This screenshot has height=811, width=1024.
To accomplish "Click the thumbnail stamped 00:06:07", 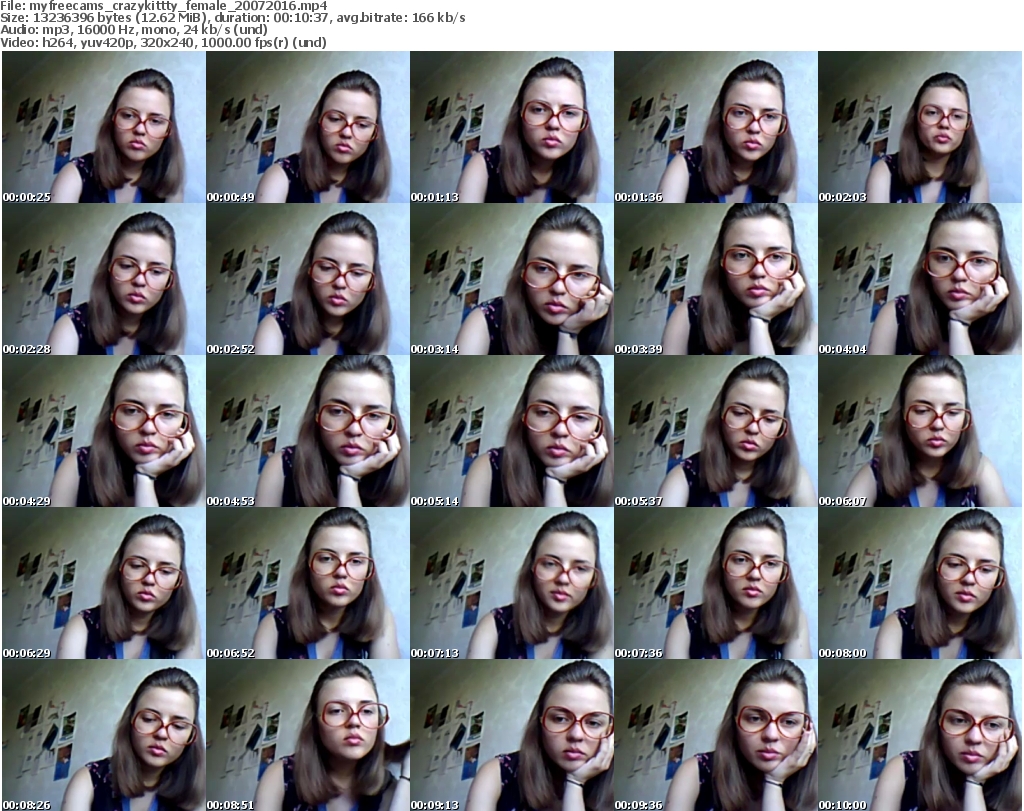I will (x=920, y=431).
